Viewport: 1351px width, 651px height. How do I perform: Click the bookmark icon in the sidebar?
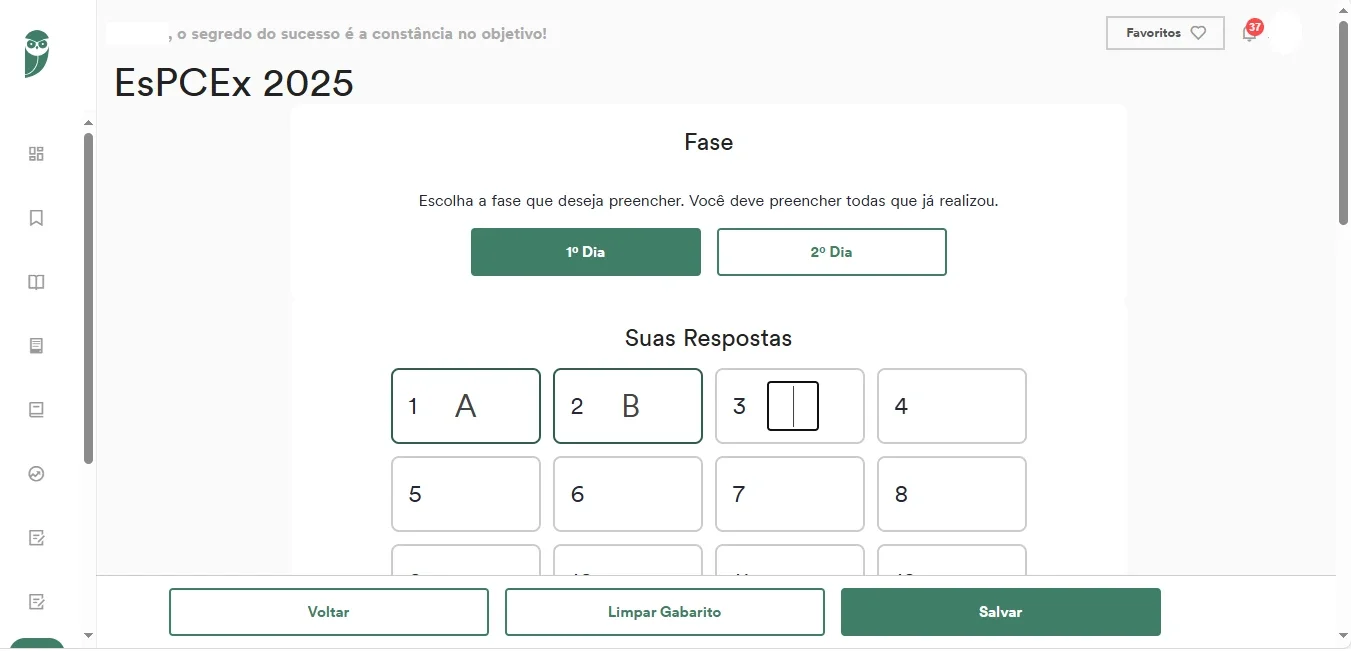[37, 218]
